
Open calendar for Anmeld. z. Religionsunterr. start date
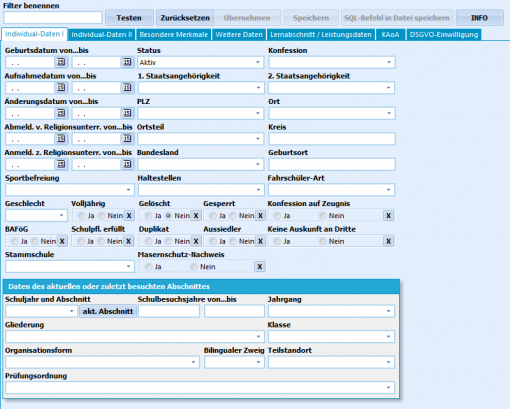click(x=61, y=164)
